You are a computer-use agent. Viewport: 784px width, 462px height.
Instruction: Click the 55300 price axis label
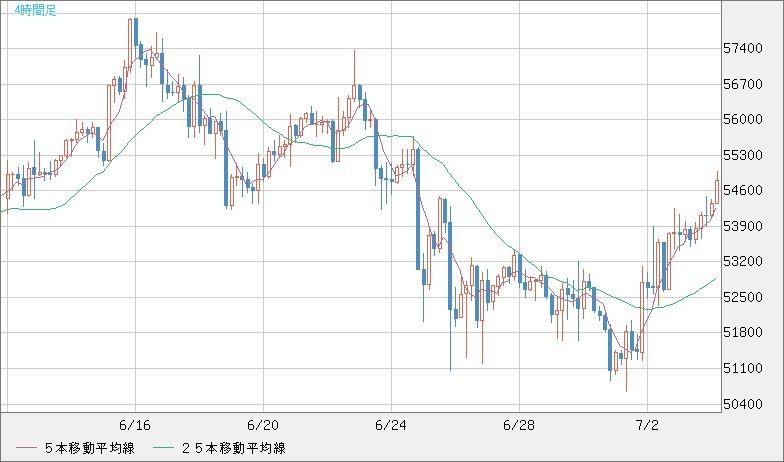point(743,155)
